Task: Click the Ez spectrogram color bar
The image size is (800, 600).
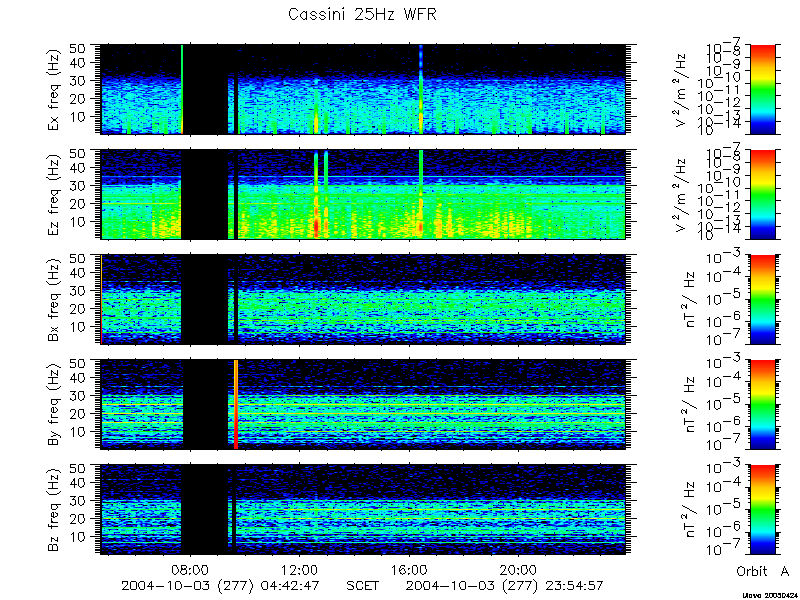Action: [x=762, y=194]
